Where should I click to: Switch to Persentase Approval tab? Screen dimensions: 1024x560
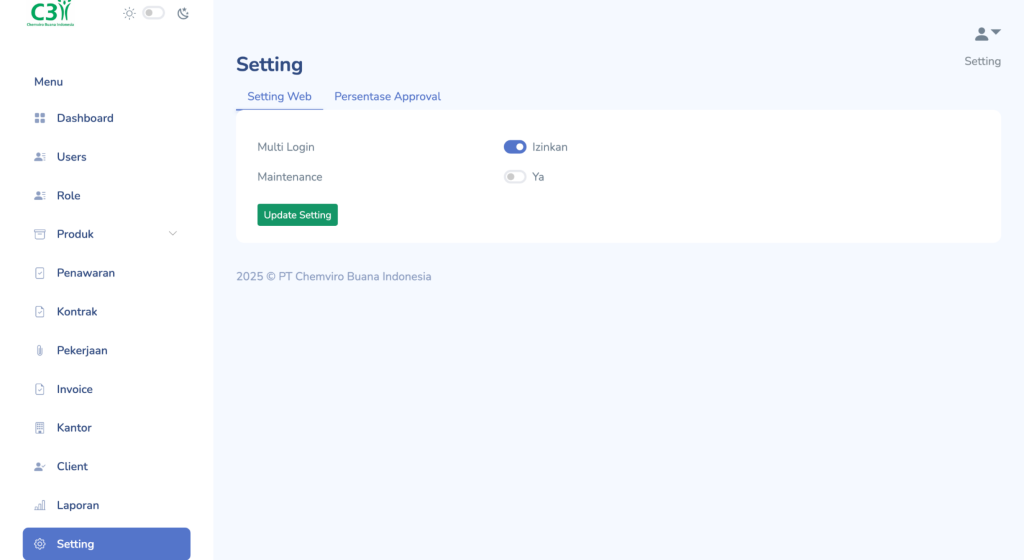[x=387, y=97]
